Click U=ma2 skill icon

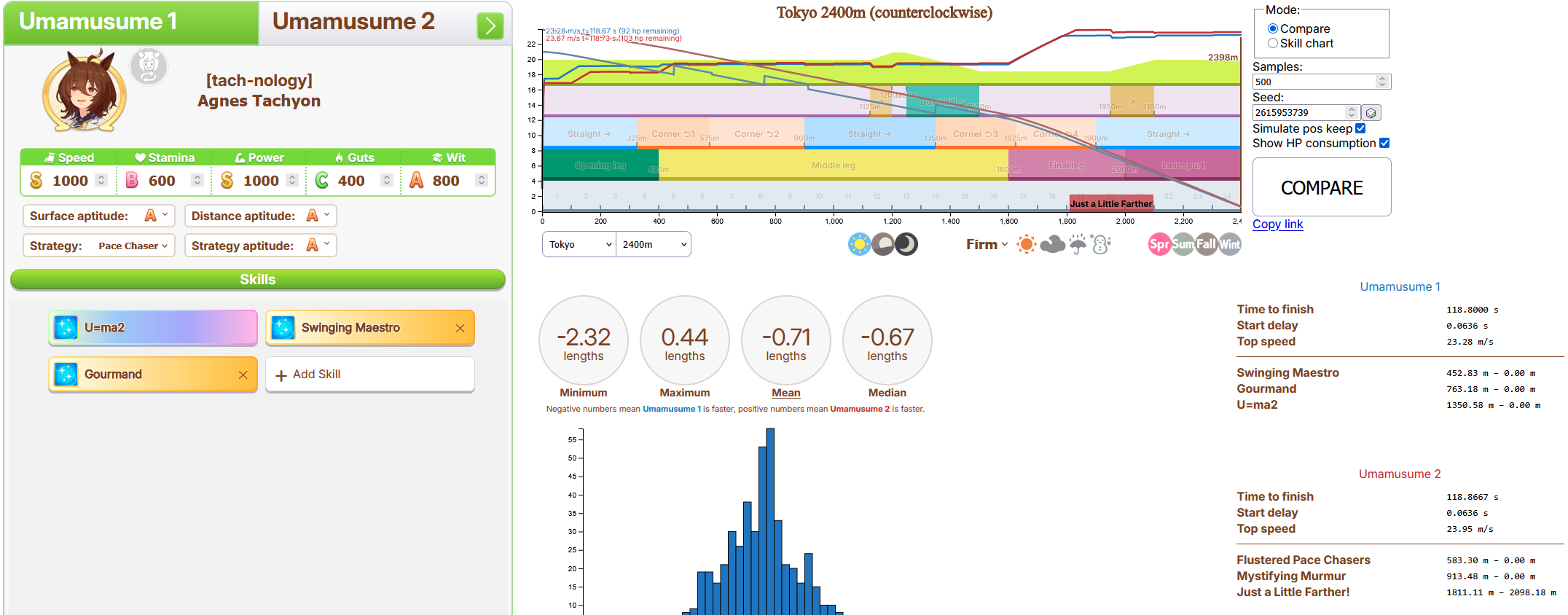66,328
